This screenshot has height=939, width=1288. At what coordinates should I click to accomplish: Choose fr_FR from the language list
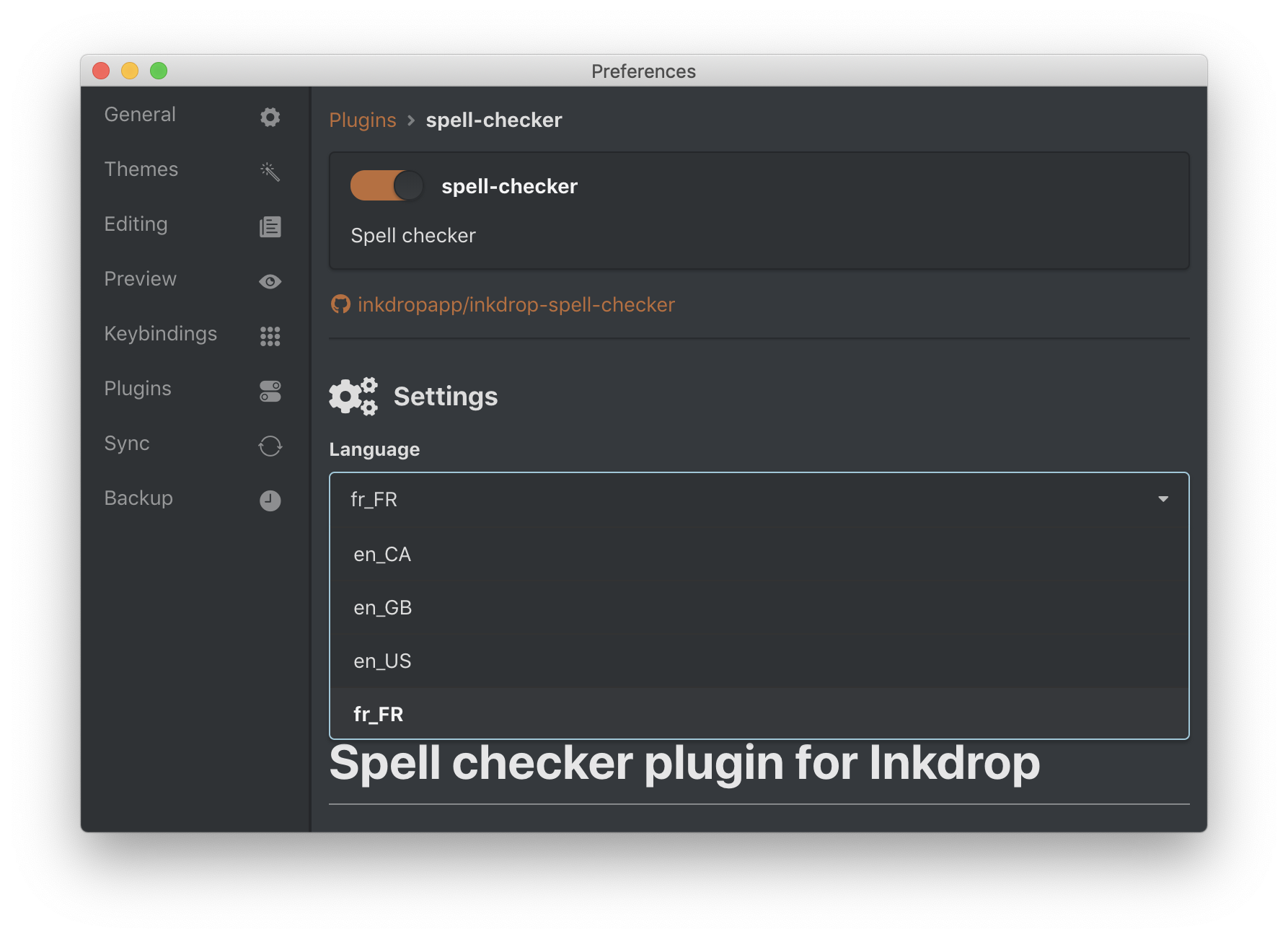pos(759,713)
